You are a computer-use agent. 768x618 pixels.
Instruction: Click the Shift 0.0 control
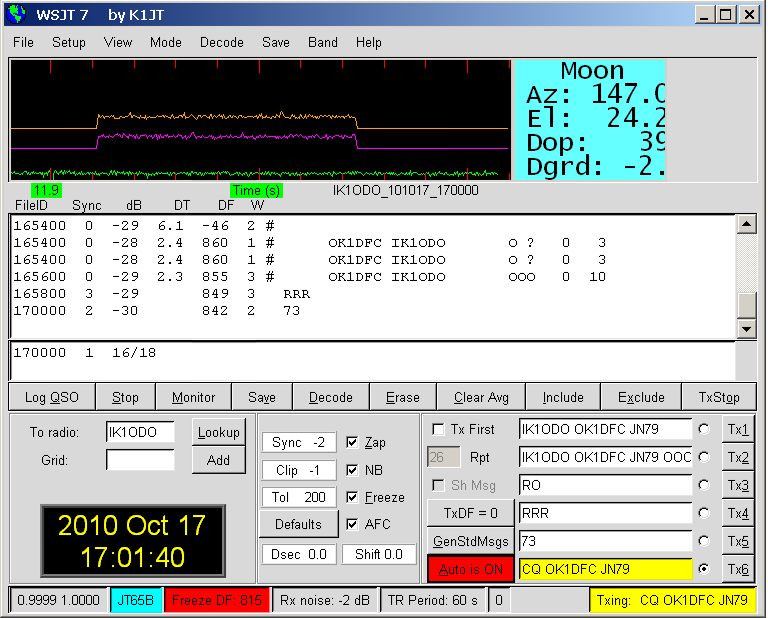(379, 554)
